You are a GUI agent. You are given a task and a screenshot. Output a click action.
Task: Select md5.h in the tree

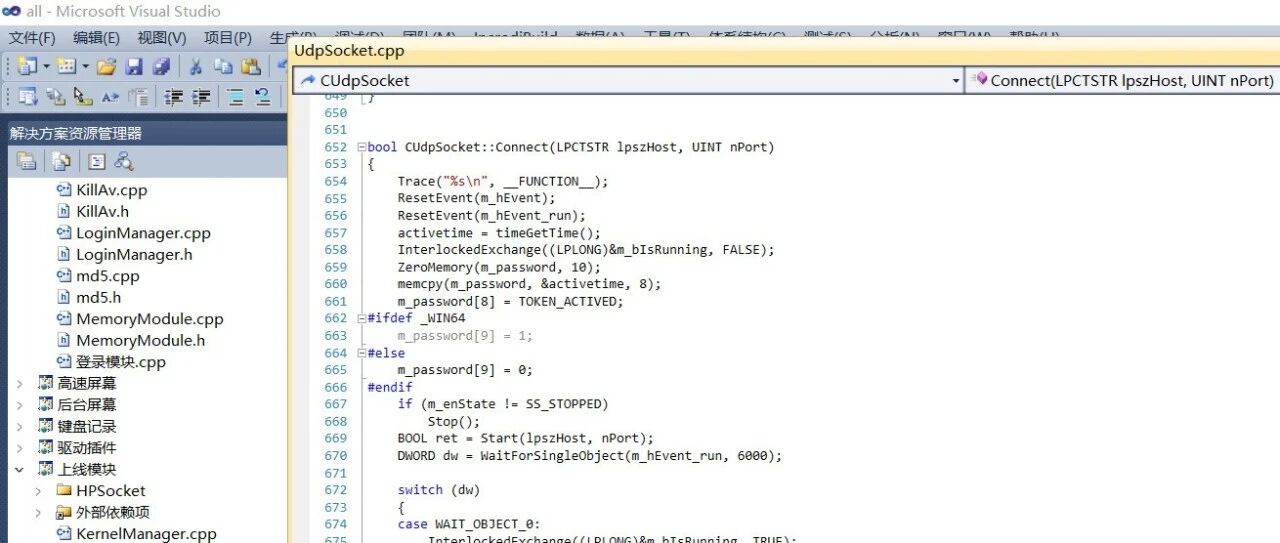coord(98,297)
